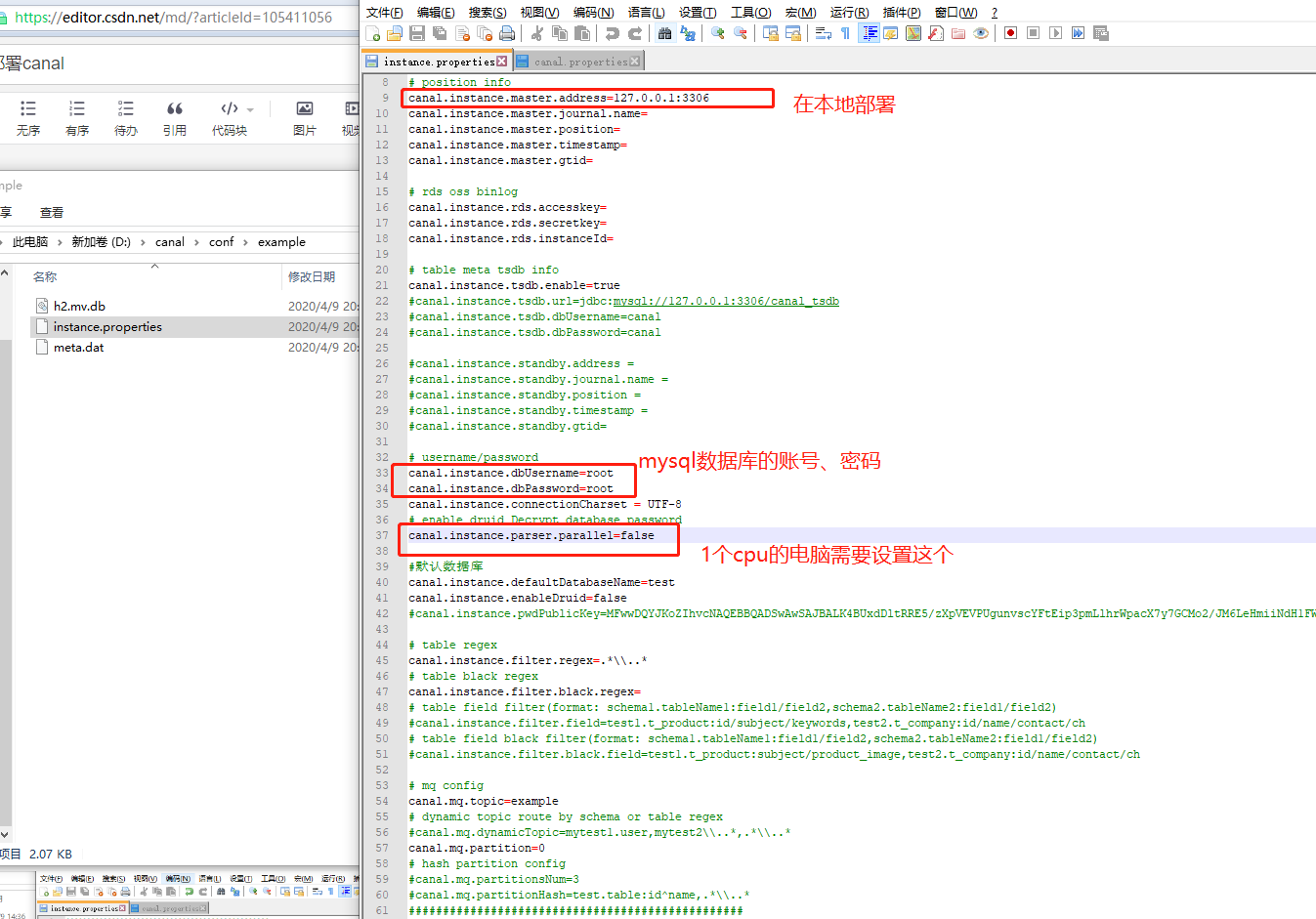Switch to the canal.properties tab
Viewport: 1316px width, 919px height.
coord(580,62)
